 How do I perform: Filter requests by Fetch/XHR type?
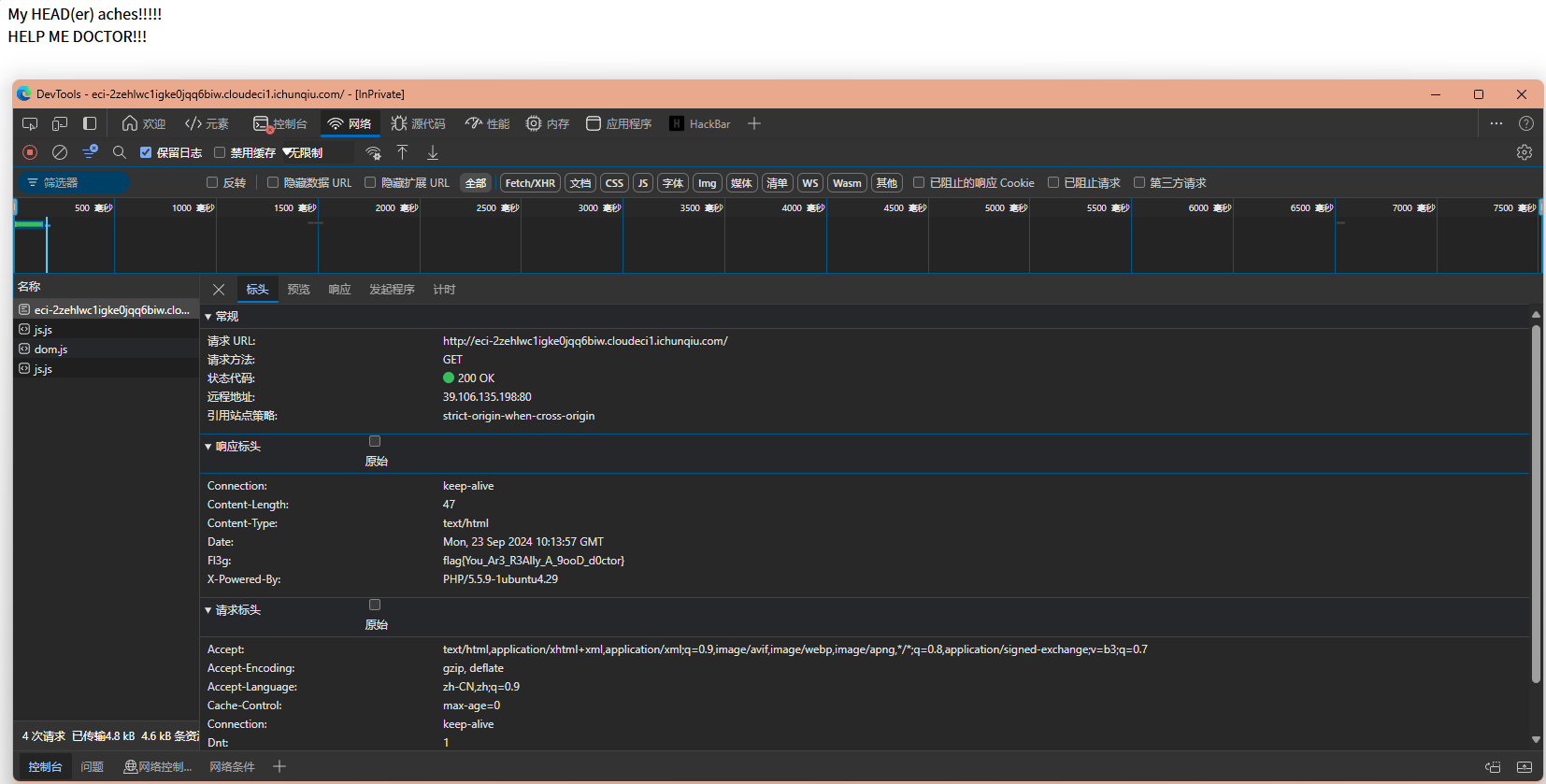point(530,183)
